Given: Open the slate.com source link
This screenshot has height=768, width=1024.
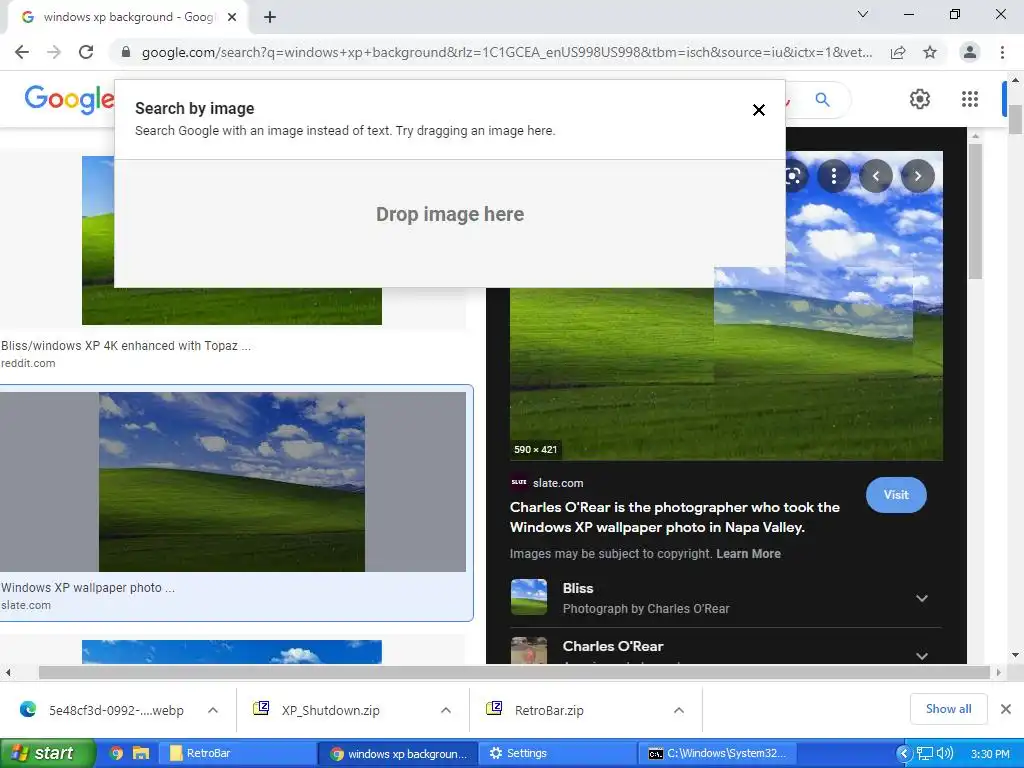Looking at the screenshot, I should 558,483.
